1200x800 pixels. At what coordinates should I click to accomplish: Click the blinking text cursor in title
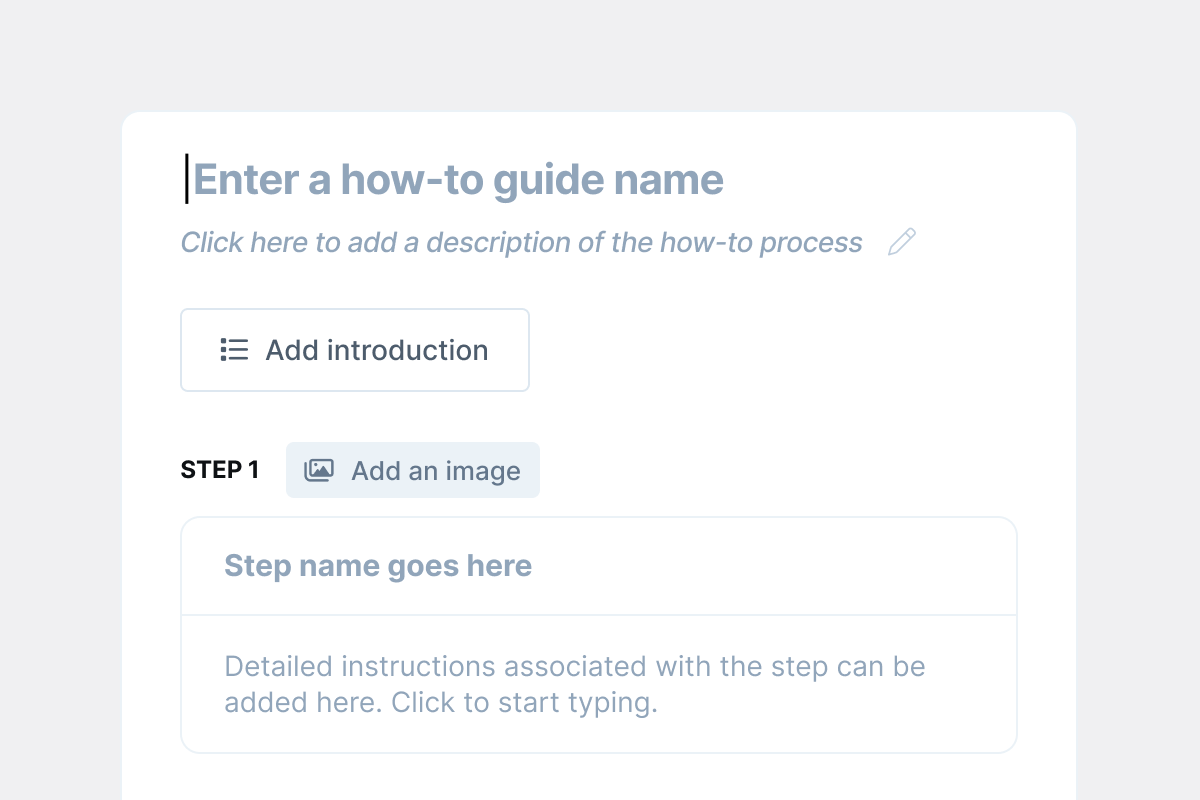coord(186,180)
